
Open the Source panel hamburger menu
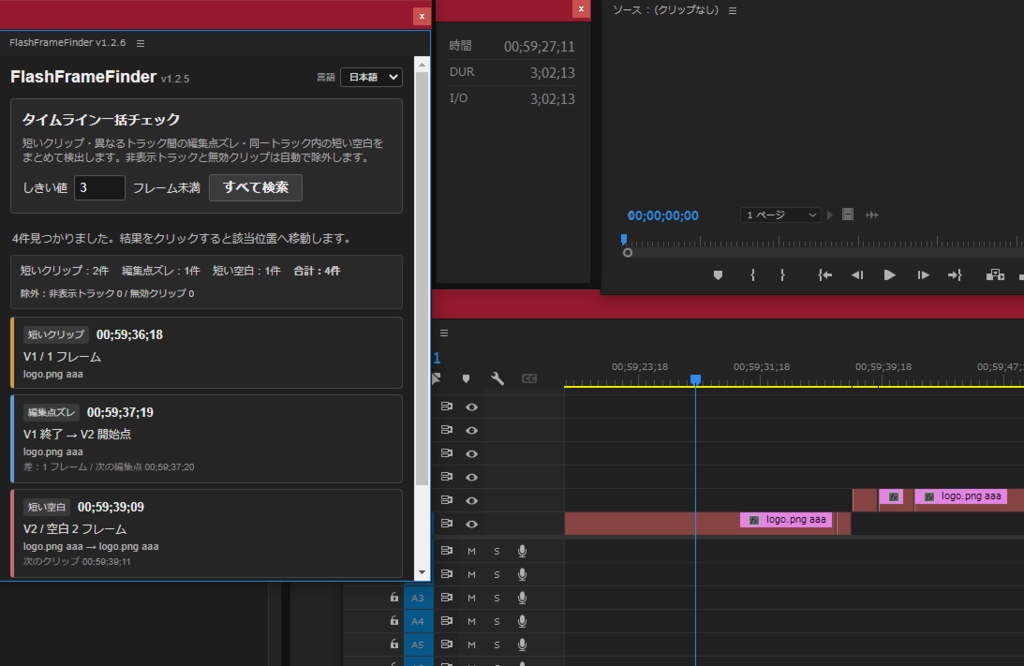pyautogui.click(x=733, y=10)
